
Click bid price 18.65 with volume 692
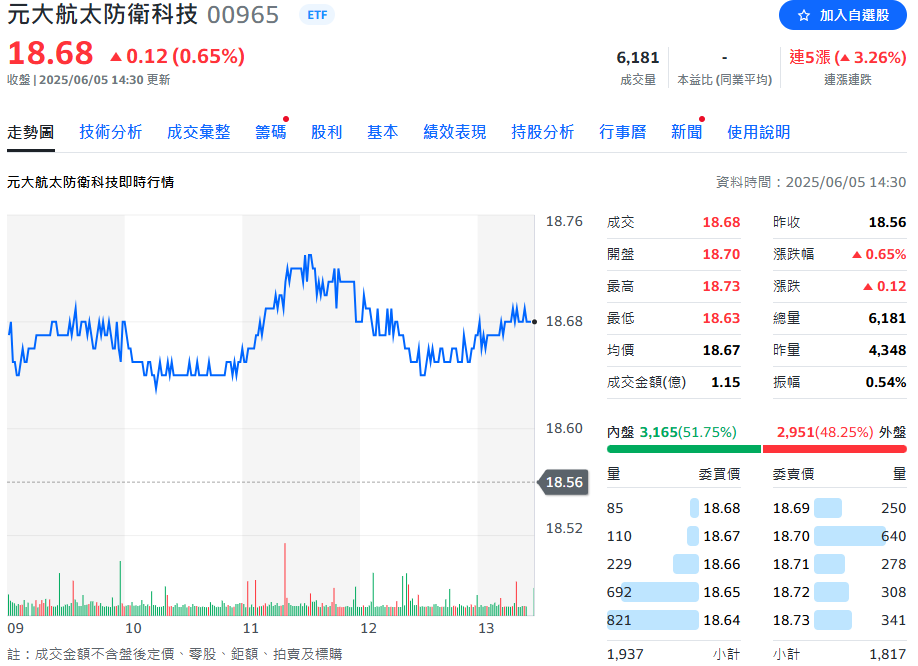pyautogui.click(x=674, y=592)
